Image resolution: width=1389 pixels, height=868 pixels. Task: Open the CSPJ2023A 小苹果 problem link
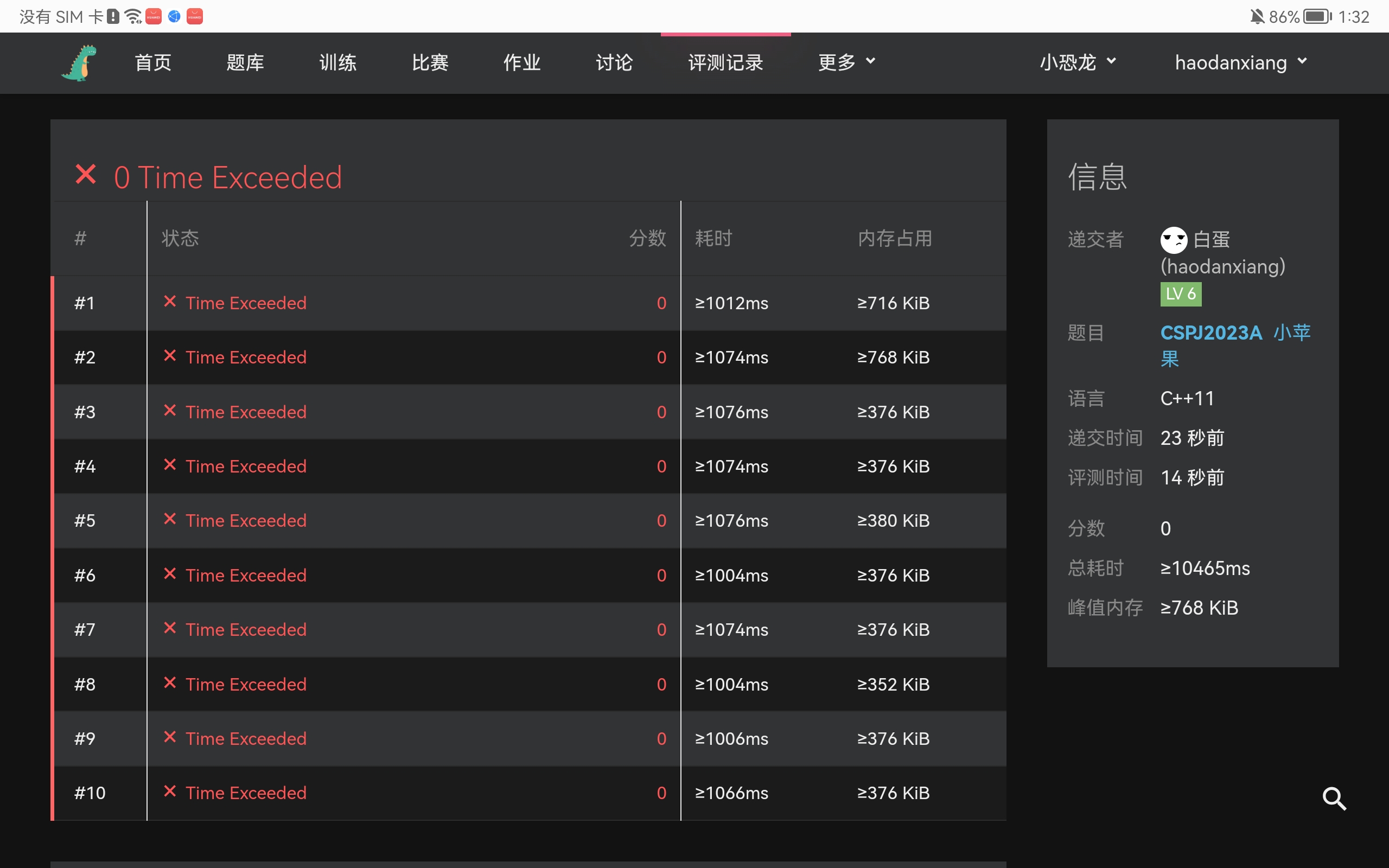[1211, 333]
